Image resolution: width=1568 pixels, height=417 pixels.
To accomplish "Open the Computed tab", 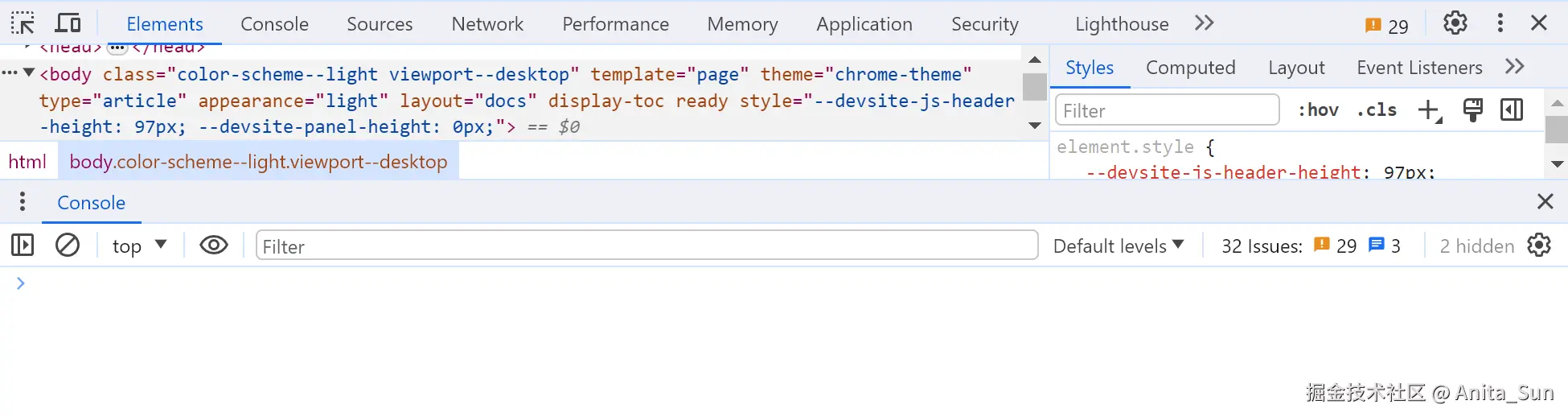I will click(x=1190, y=68).
